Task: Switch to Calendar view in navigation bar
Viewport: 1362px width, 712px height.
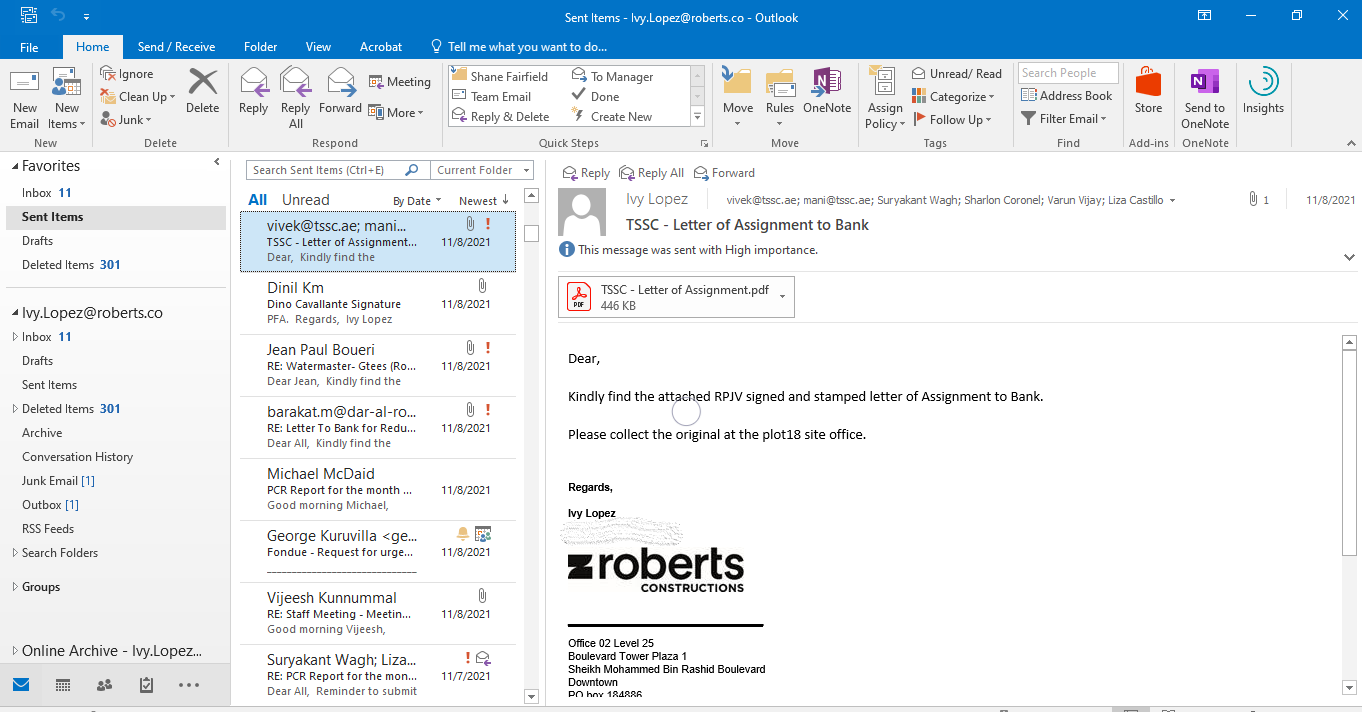Action: 63,685
